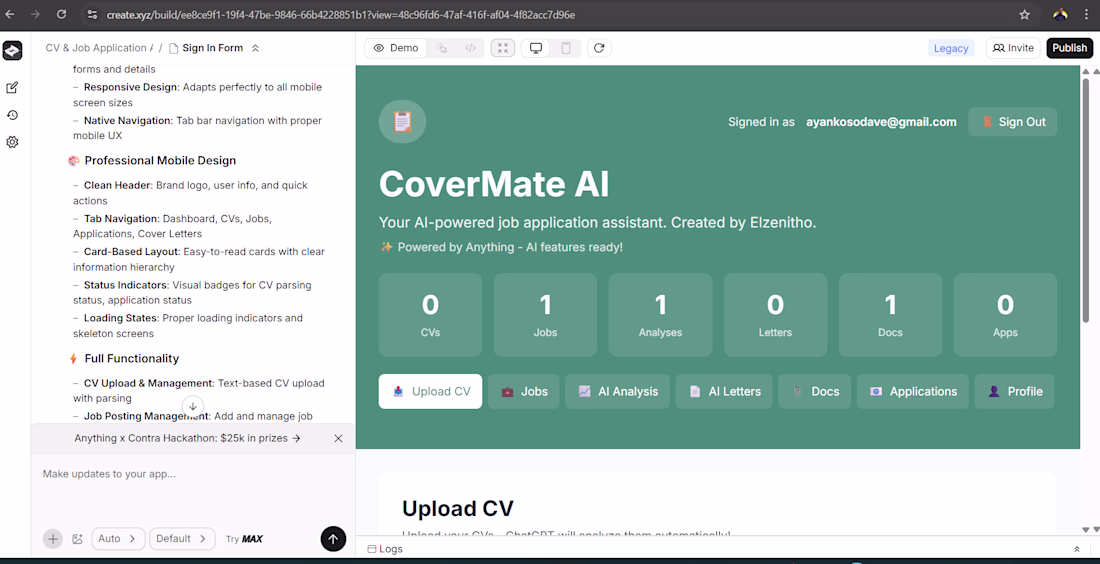Click the Try MAX link
1100x564 pixels.
click(244, 539)
